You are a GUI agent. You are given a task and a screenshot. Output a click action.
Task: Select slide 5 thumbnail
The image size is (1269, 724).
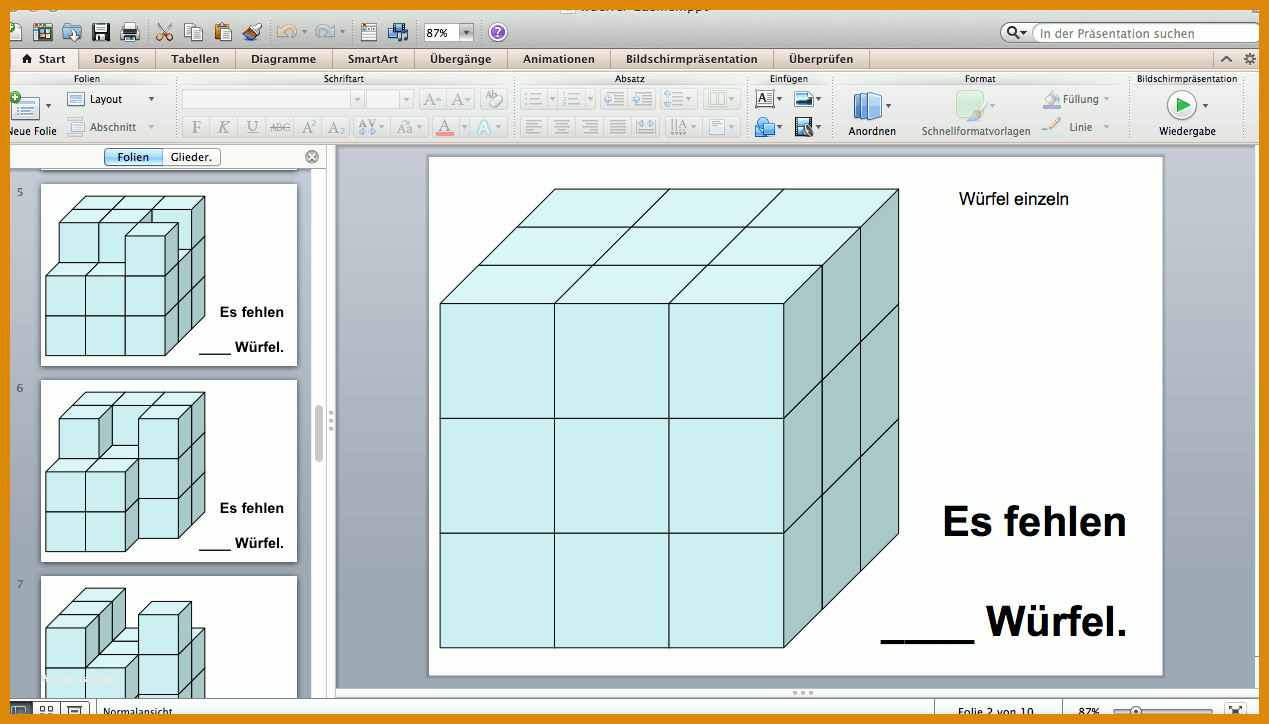tap(169, 275)
